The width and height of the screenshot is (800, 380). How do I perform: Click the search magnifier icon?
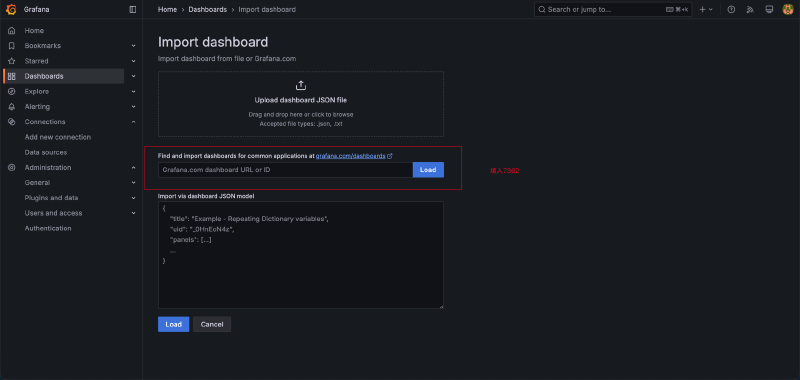point(542,9)
